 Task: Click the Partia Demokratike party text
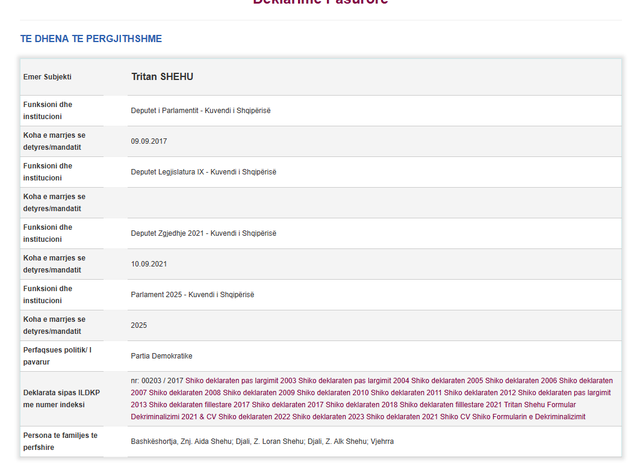pos(161,356)
